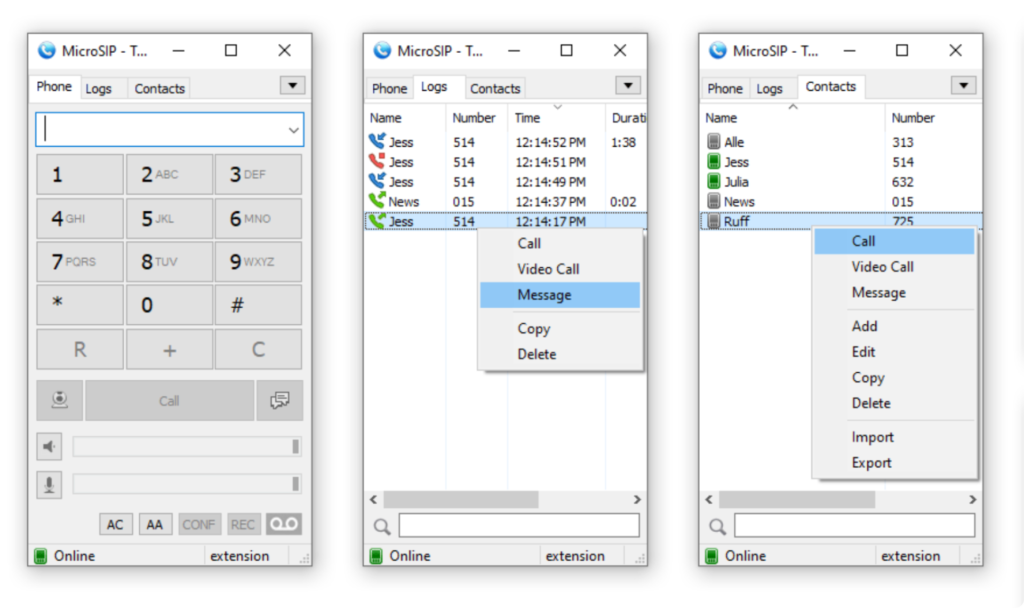
Task: Click the missed call icon next to Jess
Action: [379, 161]
